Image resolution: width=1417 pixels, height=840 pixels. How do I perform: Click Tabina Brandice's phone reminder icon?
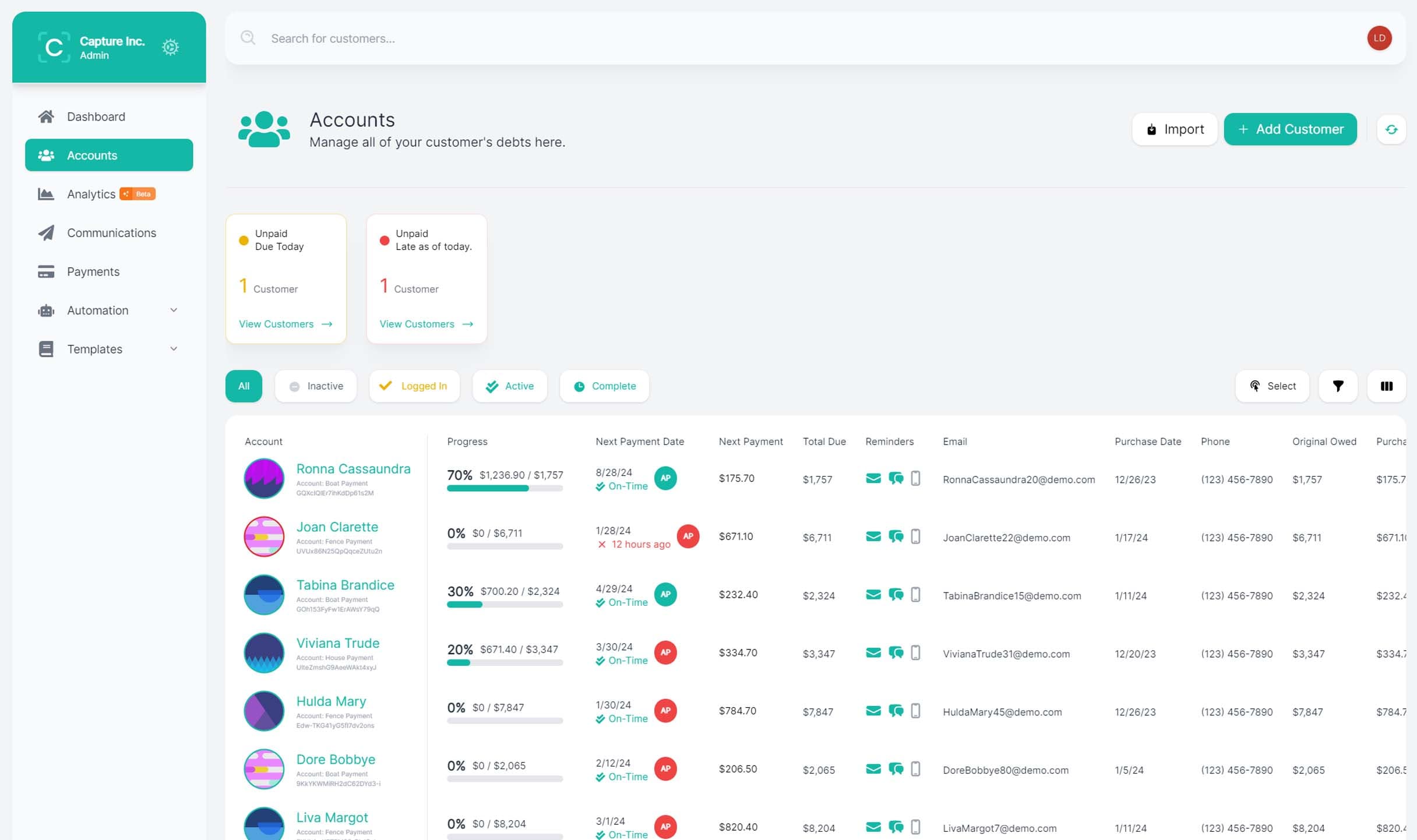pyautogui.click(x=915, y=595)
